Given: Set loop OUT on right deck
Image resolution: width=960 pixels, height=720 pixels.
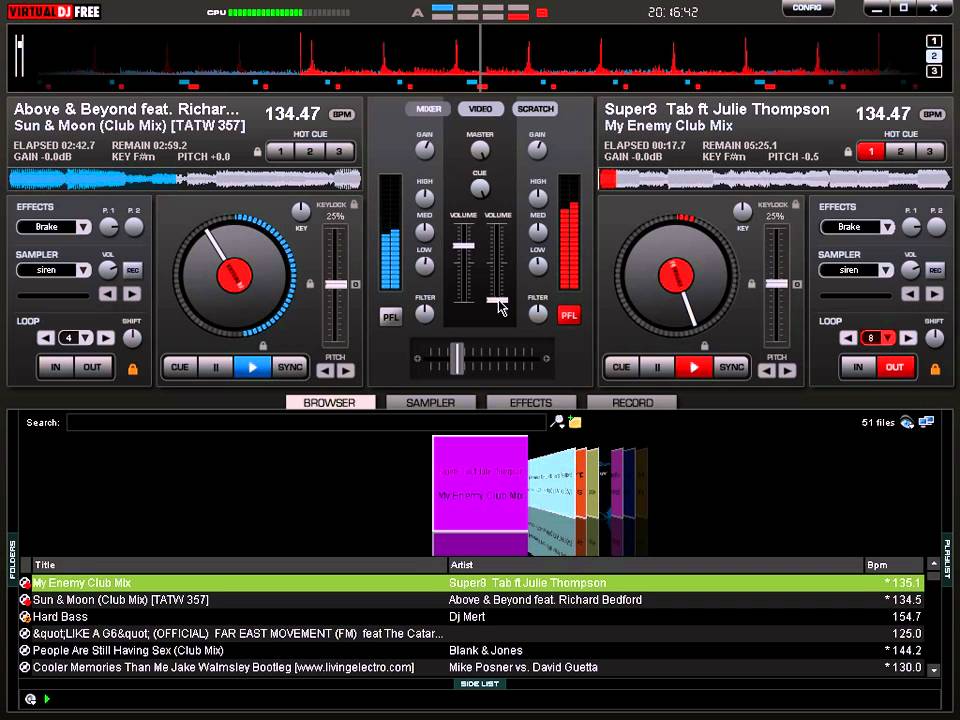Looking at the screenshot, I should tap(894, 367).
